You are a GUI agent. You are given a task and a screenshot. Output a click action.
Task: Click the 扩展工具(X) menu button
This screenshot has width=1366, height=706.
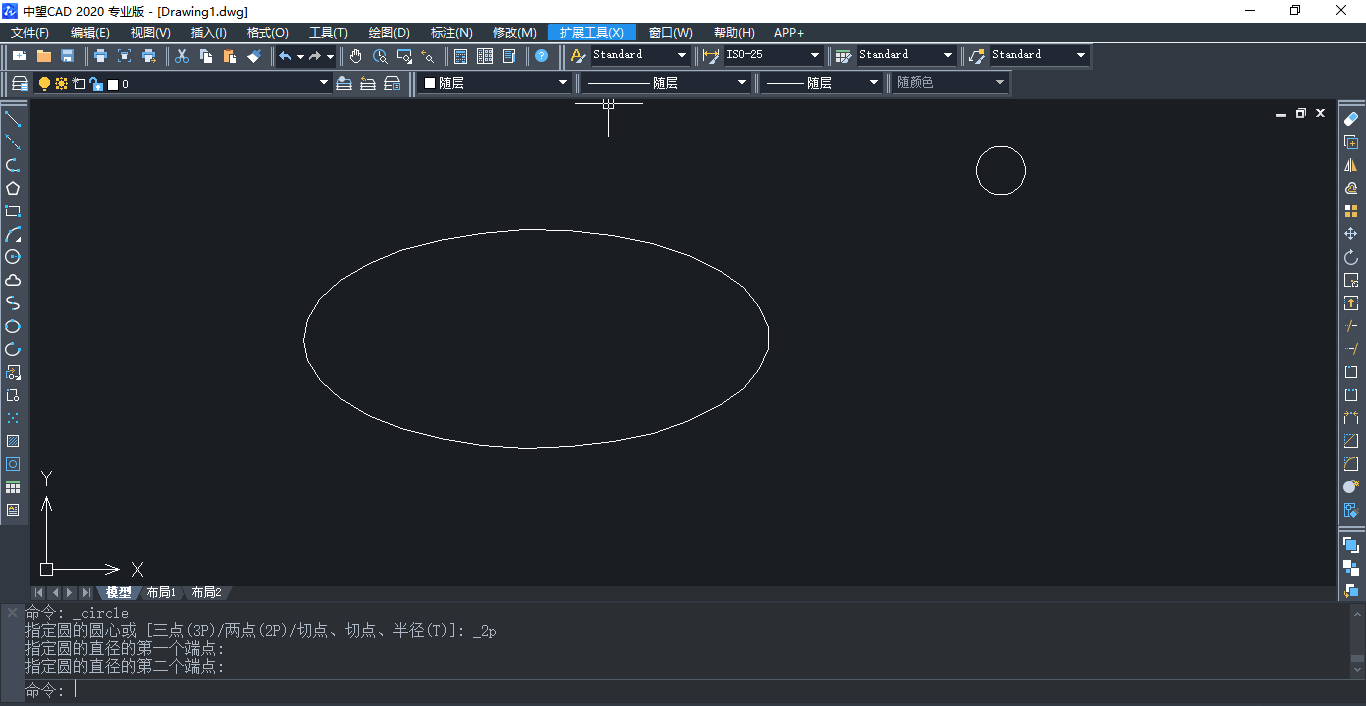click(x=591, y=33)
